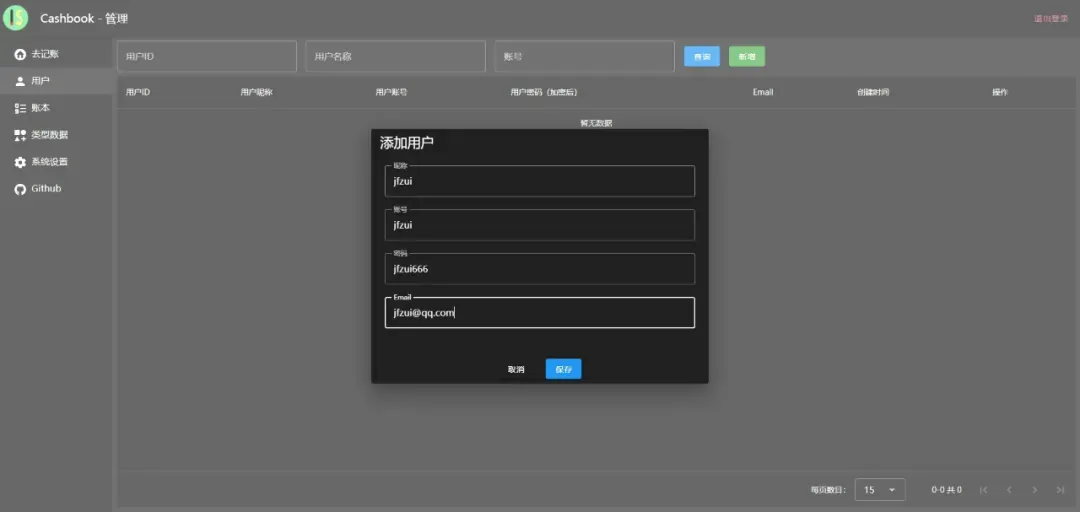Click the green 新增 button

747,57
